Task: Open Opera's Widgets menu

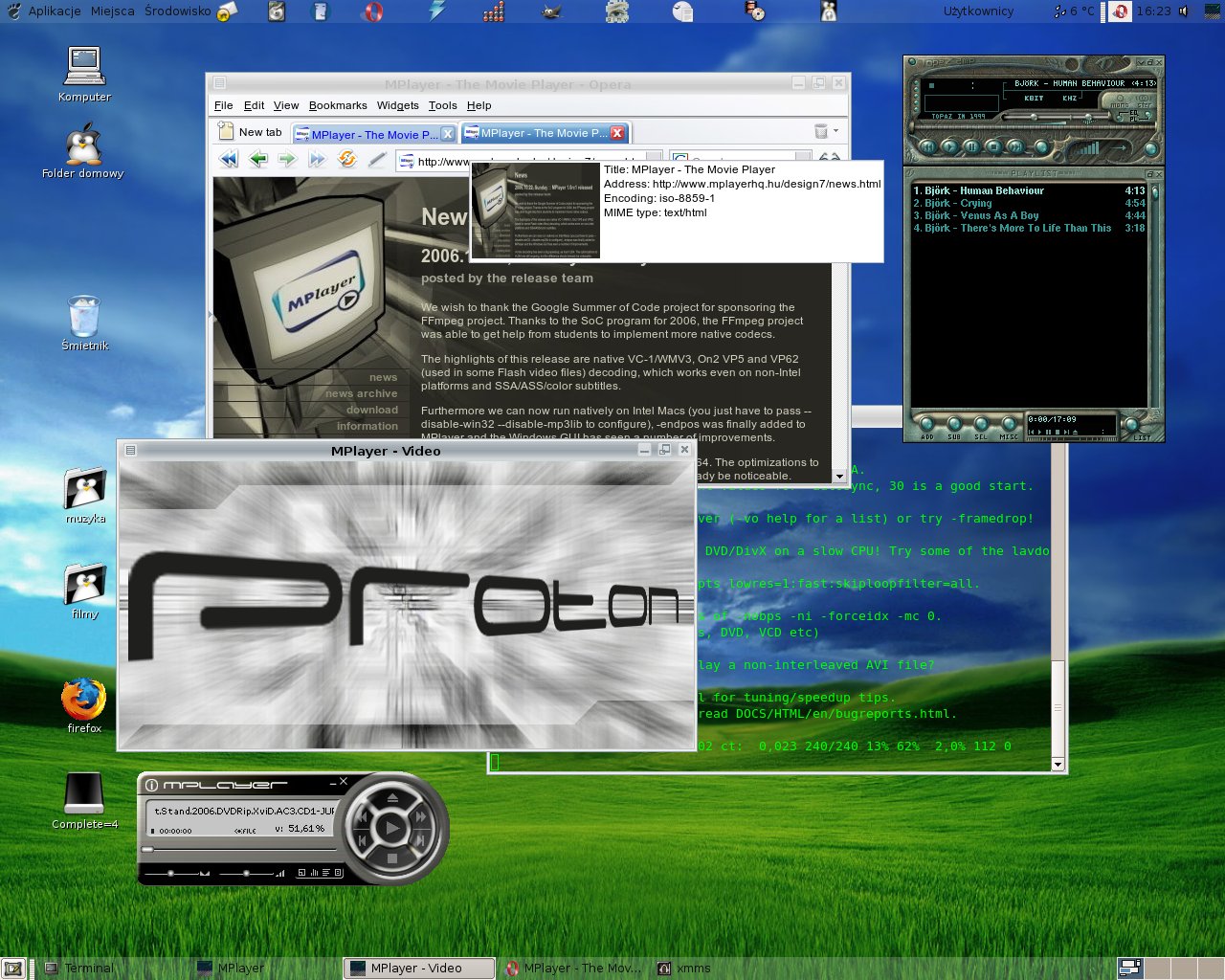Action: (x=397, y=105)
